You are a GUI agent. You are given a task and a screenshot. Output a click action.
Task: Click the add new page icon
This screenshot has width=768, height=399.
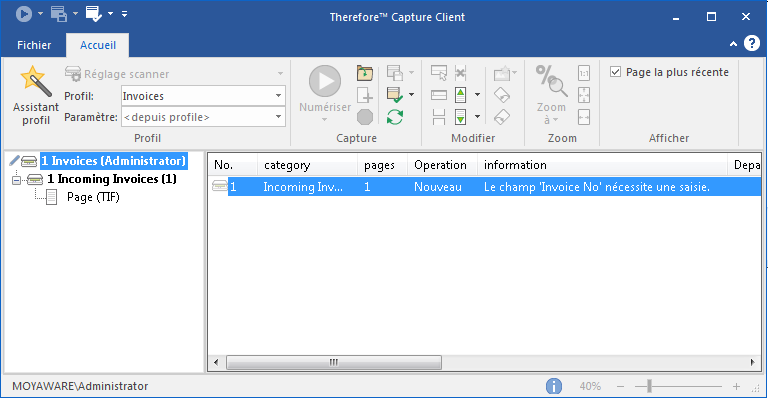[x=364, y=95]
